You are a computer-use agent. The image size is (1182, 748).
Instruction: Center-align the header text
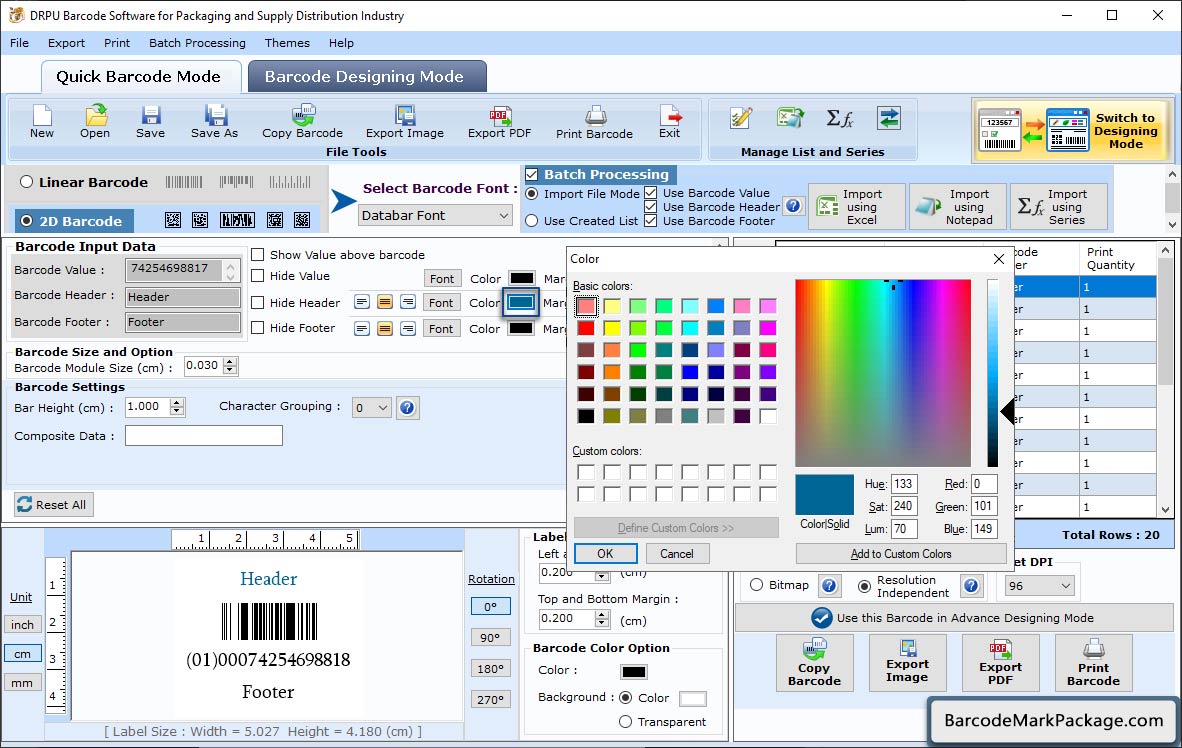(384, 302)
